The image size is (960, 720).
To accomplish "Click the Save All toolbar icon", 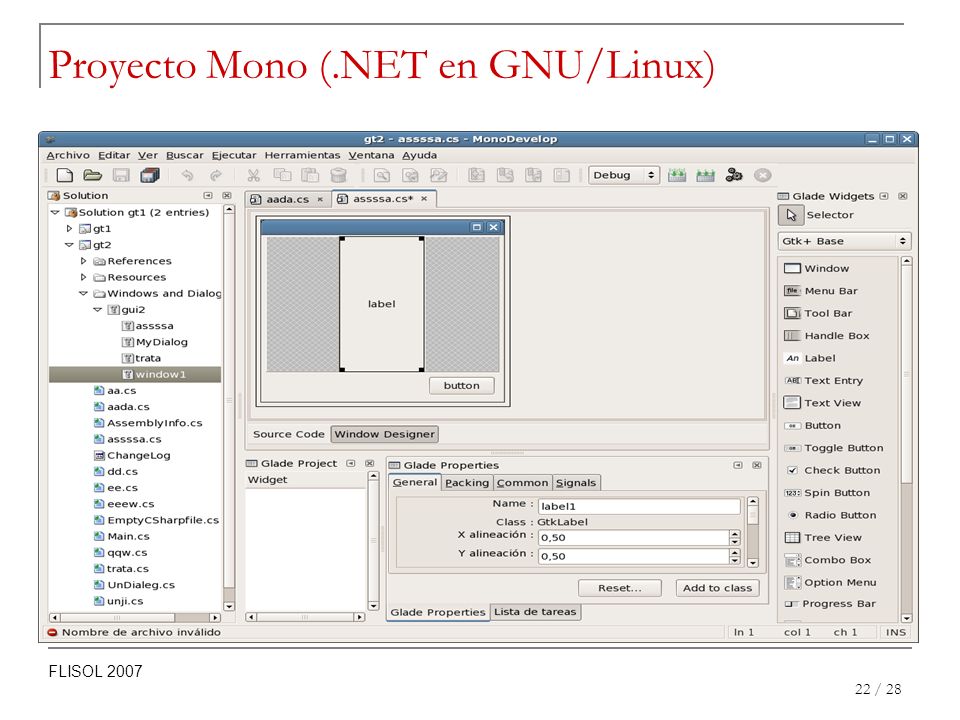I will pos(150,175).
